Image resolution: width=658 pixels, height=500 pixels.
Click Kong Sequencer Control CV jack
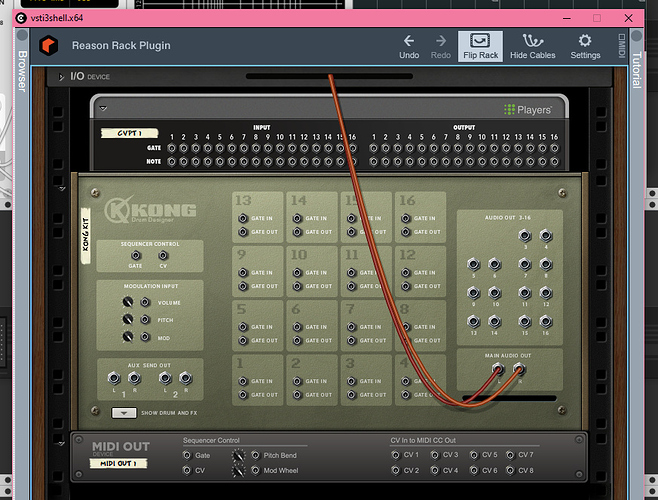click(x=163, y=255)
